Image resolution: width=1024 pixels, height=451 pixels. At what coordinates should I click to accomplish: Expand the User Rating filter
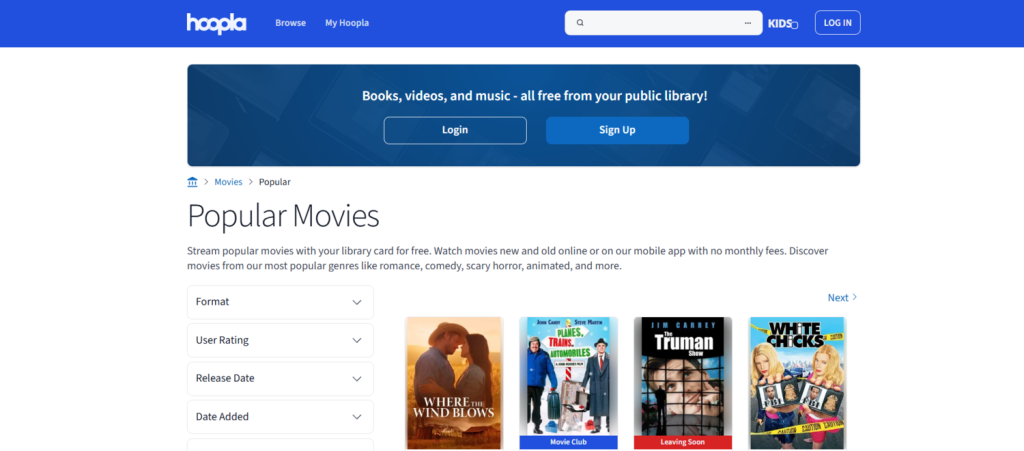point(280,340)
